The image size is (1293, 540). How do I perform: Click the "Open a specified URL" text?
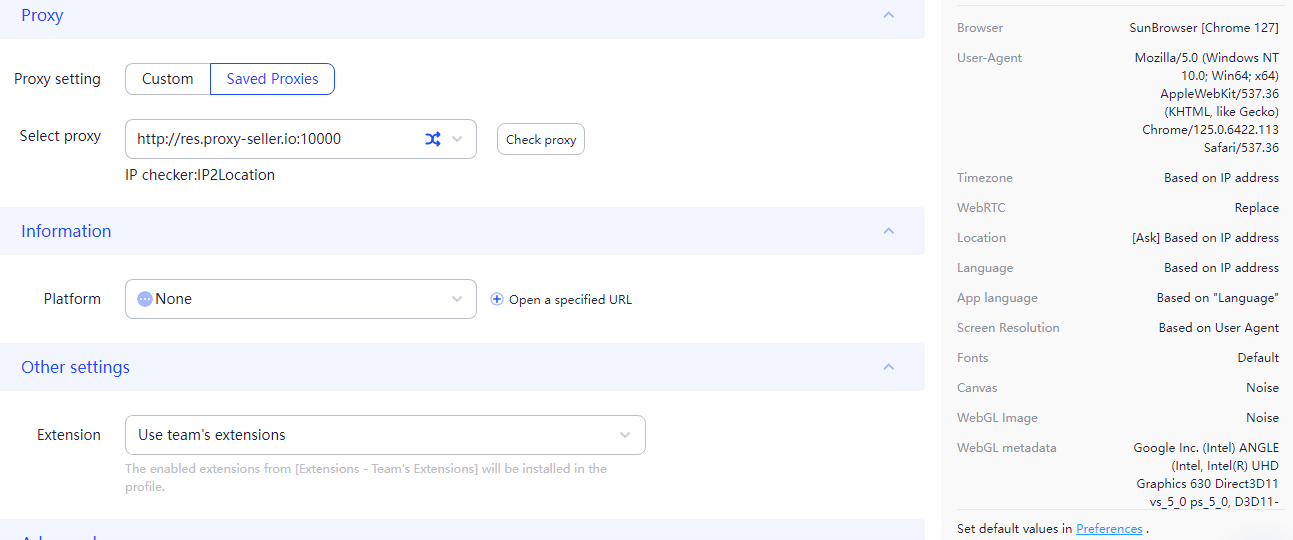(x=570, y=299)
